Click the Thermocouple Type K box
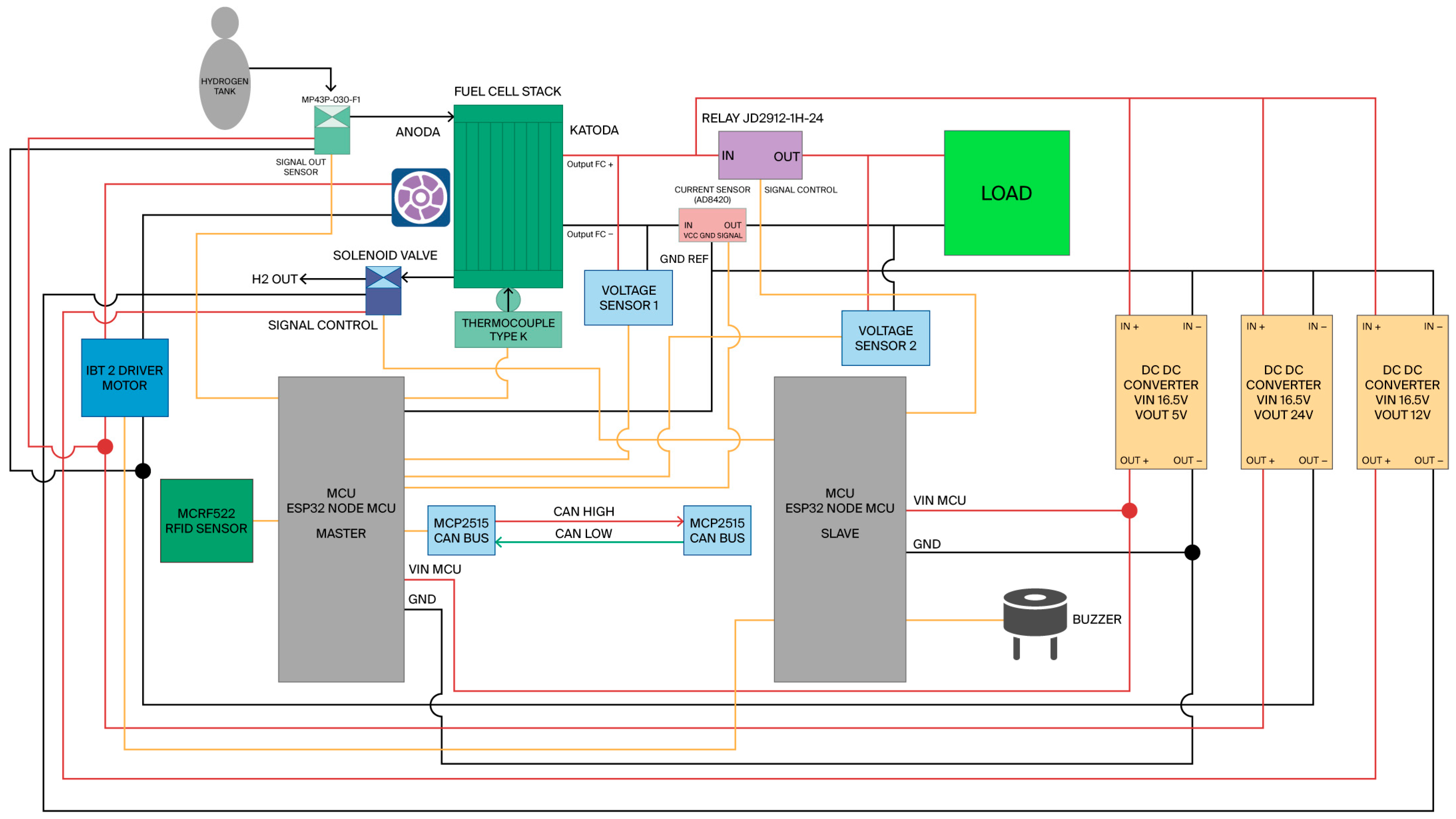Screen dimensions: 1456x819 click(508, 329)
